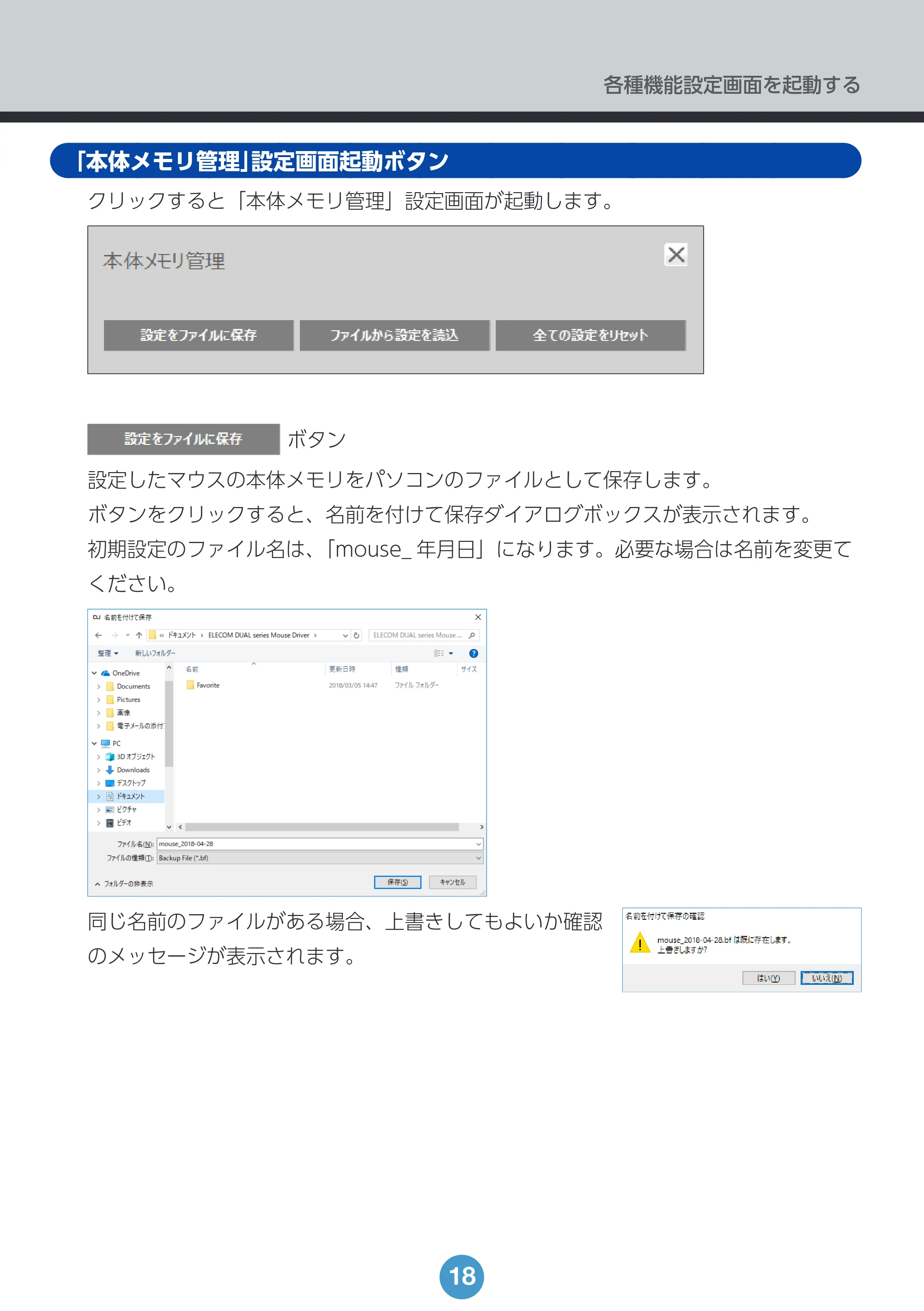This screenshot has height=1311, width=924.
Task: Click the ピクチャ icon in tree
Action: pyautogui.click(x=110, y=809)
